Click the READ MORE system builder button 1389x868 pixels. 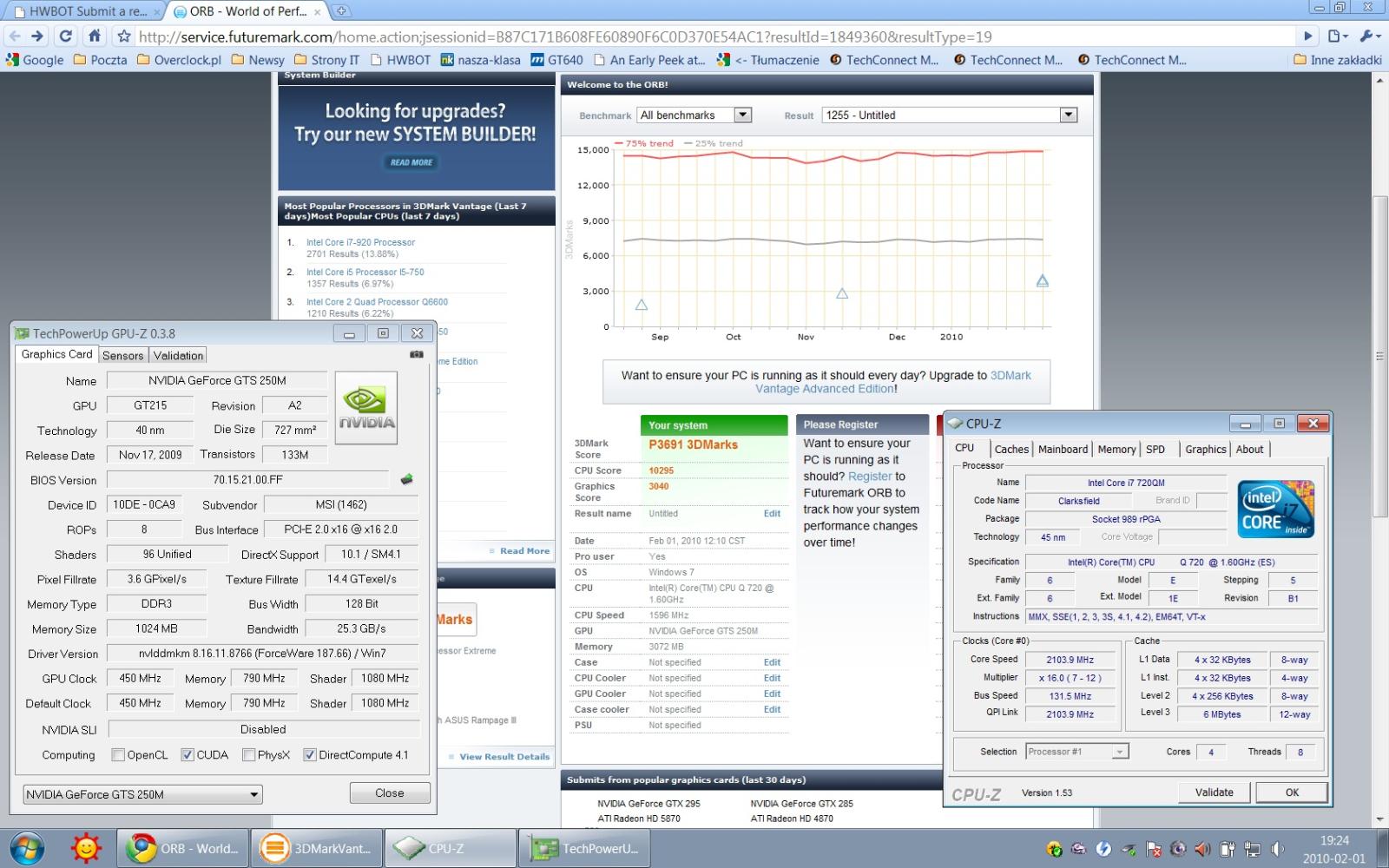pos(411,162)
